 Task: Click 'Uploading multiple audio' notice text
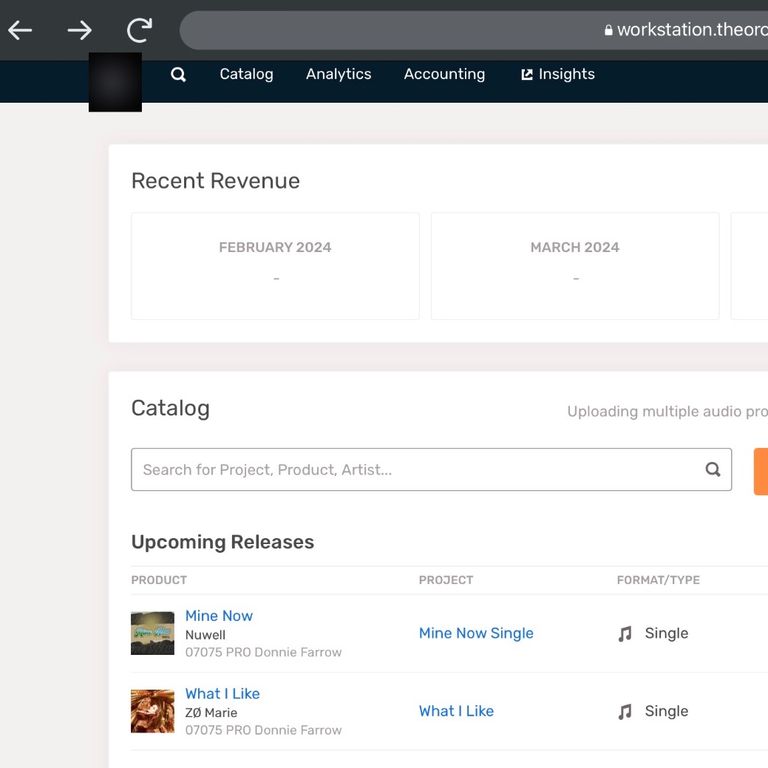point(667,411)
